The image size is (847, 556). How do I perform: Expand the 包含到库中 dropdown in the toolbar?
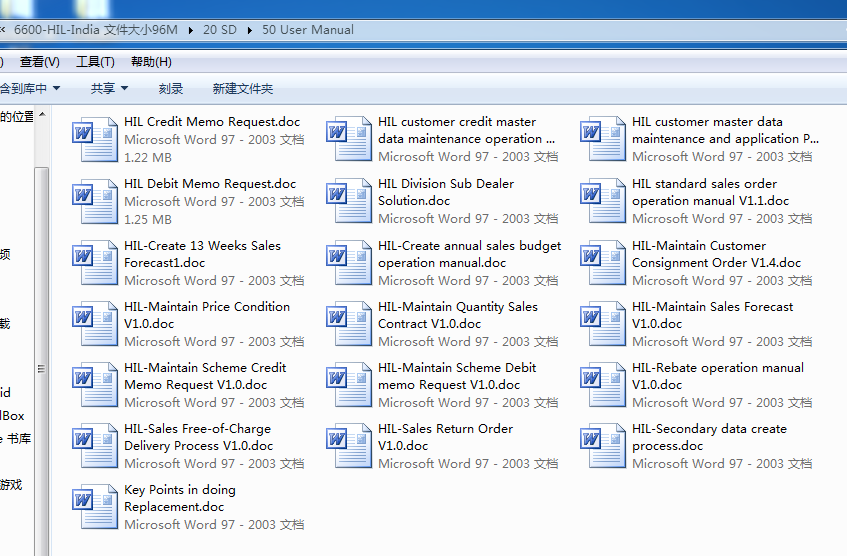[30, 89]
